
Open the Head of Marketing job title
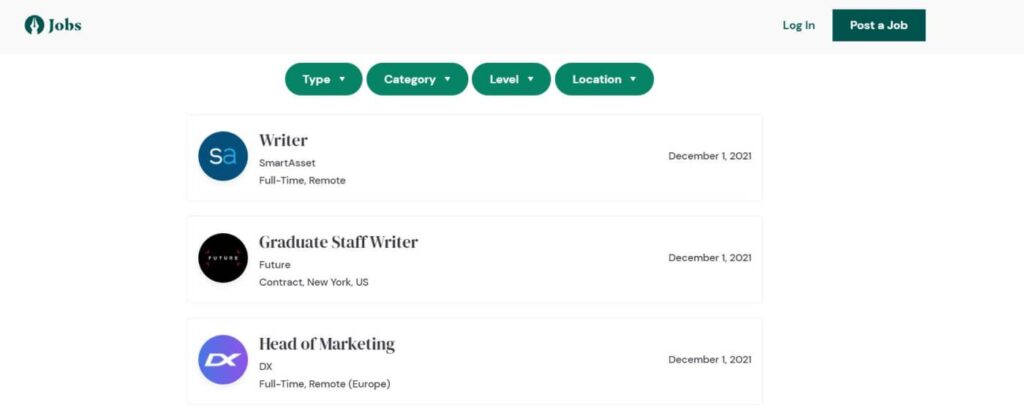pos(327,344)
